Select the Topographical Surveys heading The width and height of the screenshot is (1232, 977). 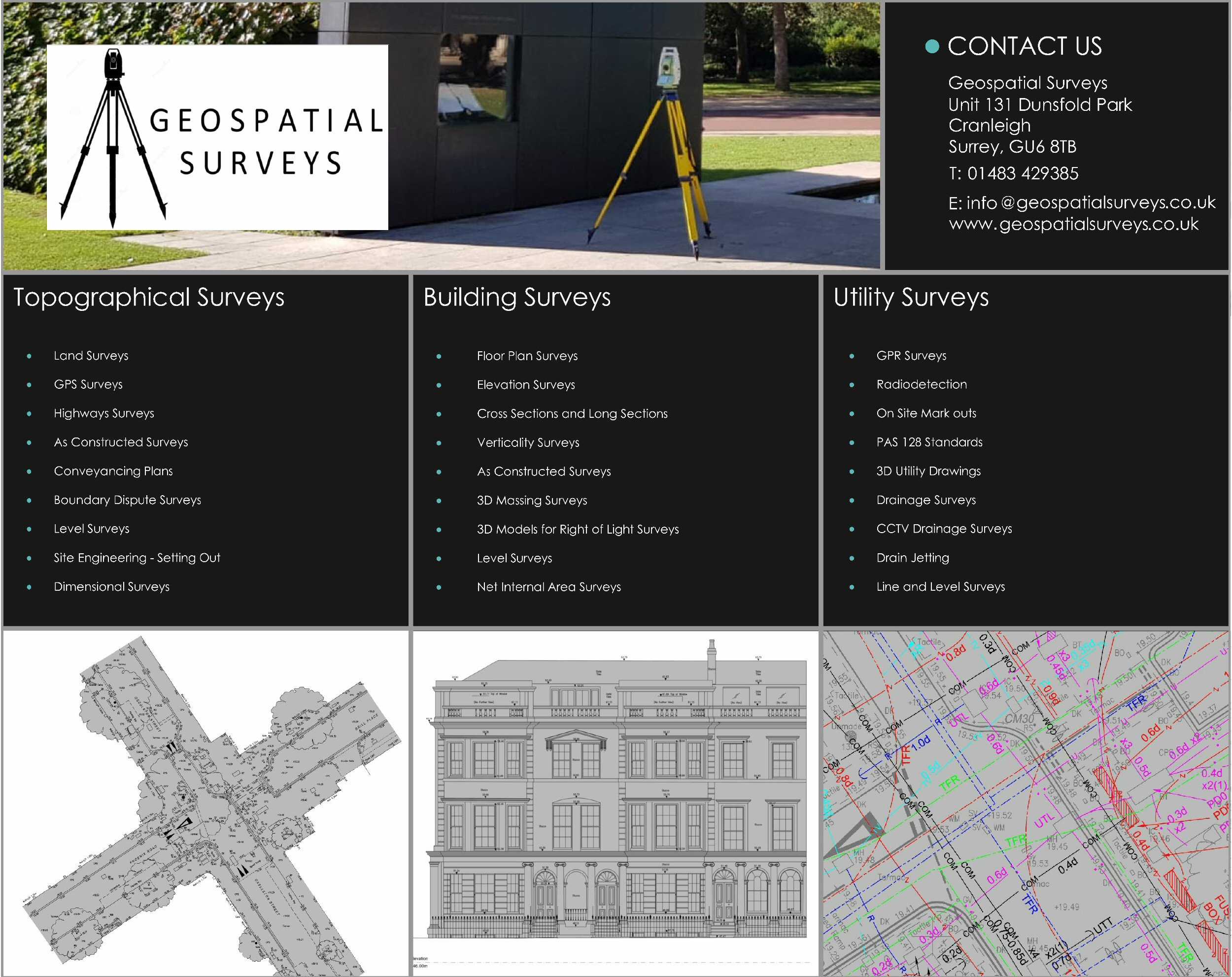[x=148, y=297]
